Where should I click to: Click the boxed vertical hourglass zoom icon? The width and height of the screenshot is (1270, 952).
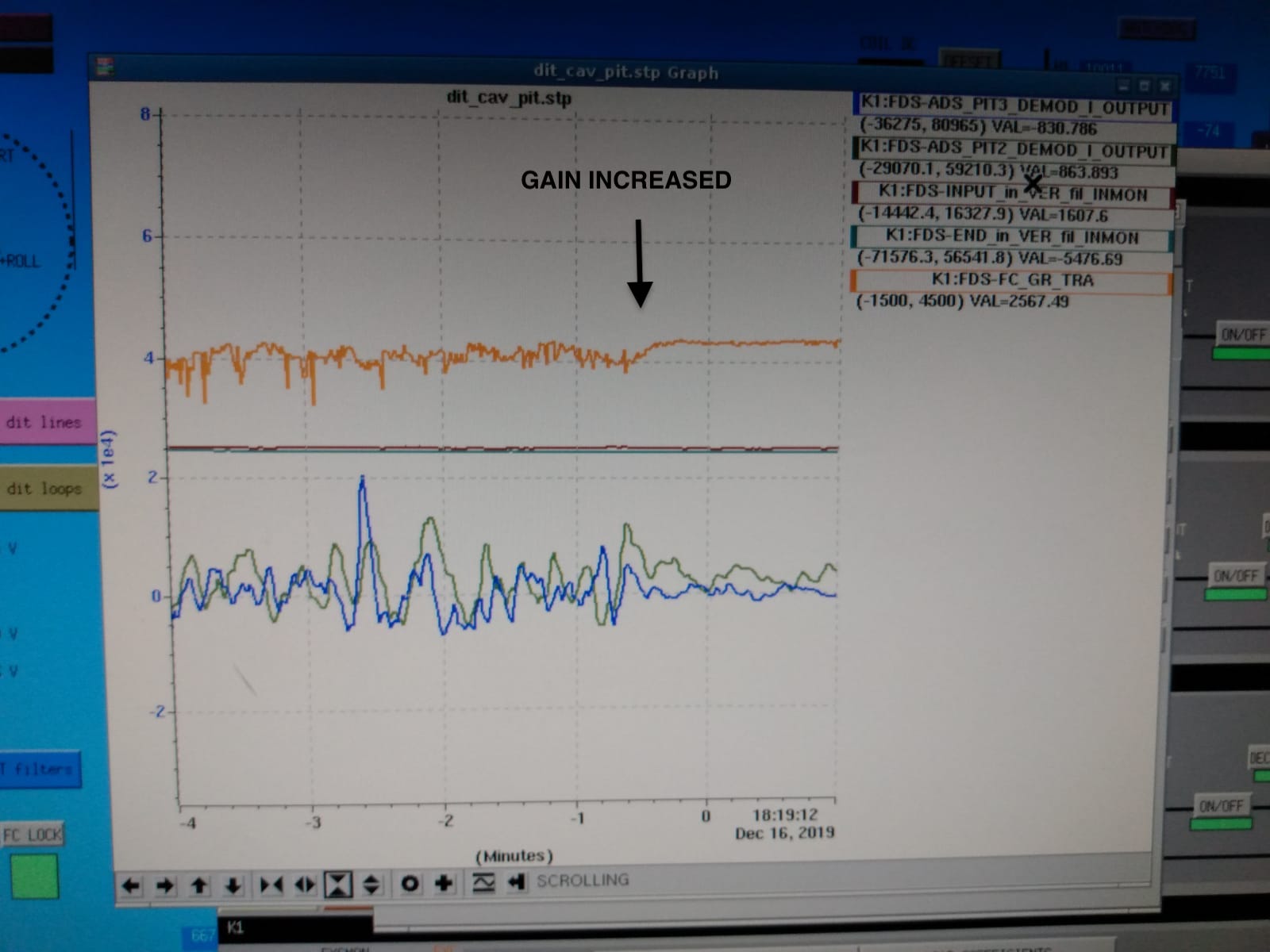click(x=338, y=883)
